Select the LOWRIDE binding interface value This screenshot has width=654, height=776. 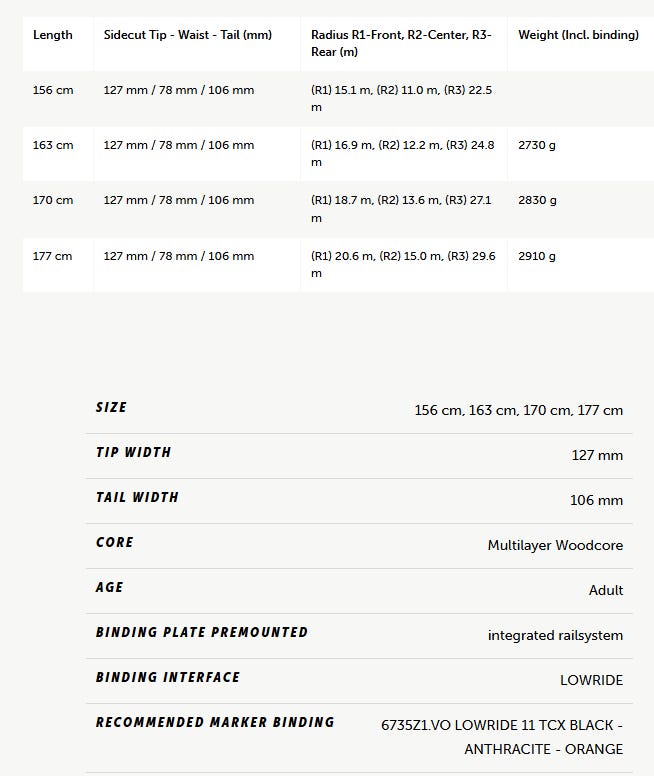592,680
